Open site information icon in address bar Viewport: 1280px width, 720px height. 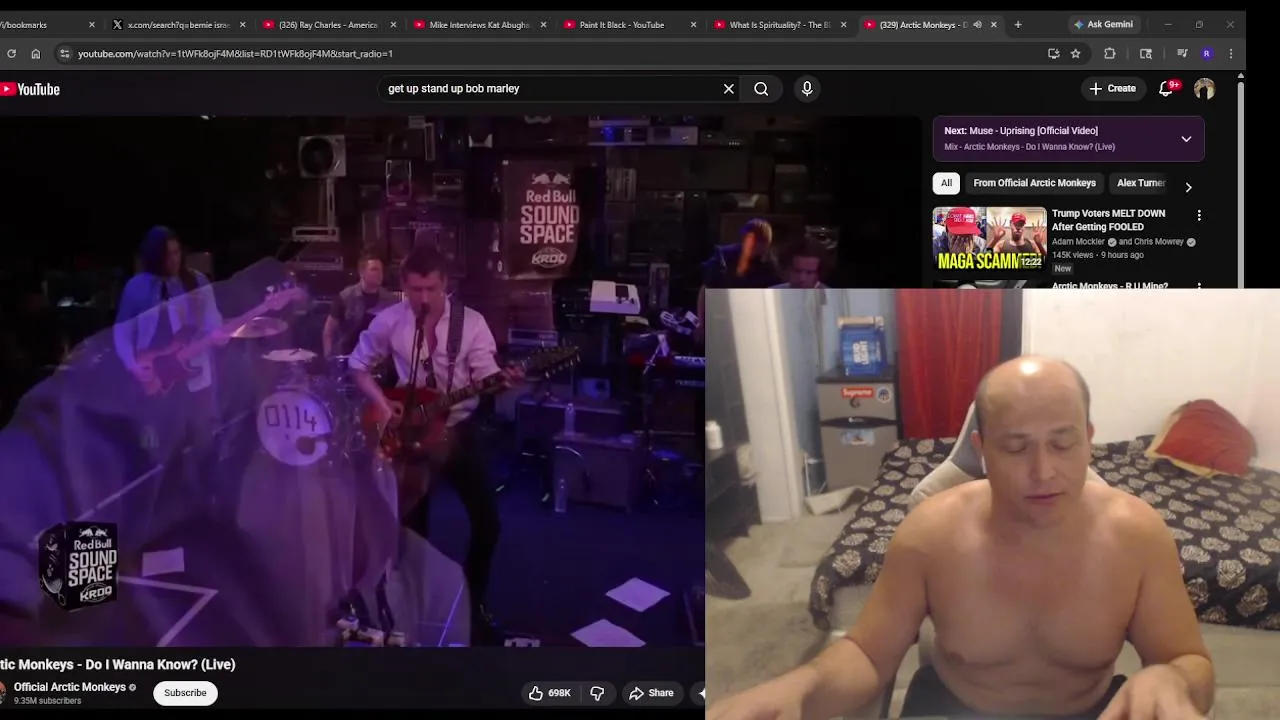[65, 54]
